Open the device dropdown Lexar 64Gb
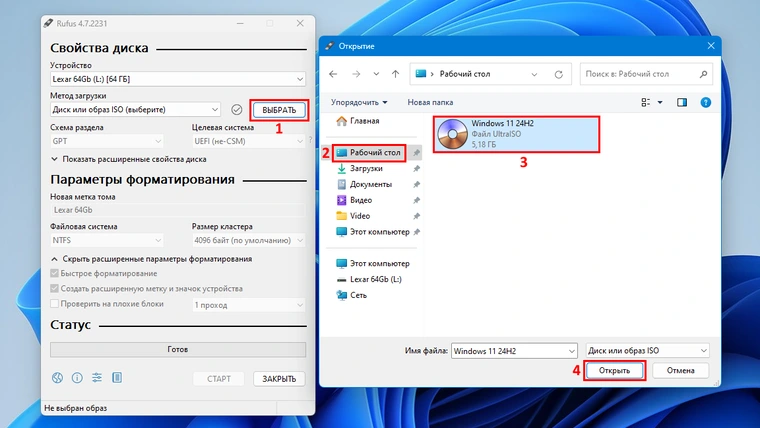 [178, 79]
